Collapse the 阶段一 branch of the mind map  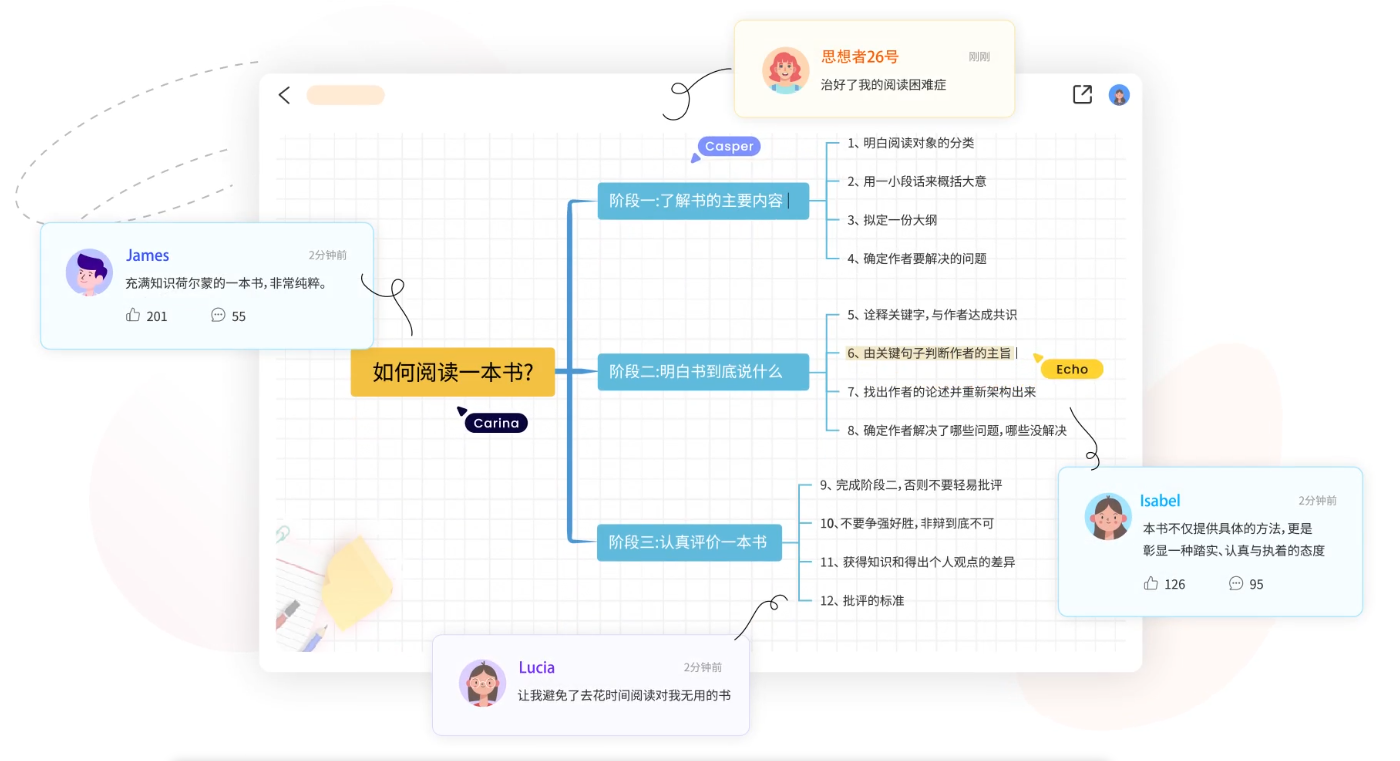coord(703,200)
